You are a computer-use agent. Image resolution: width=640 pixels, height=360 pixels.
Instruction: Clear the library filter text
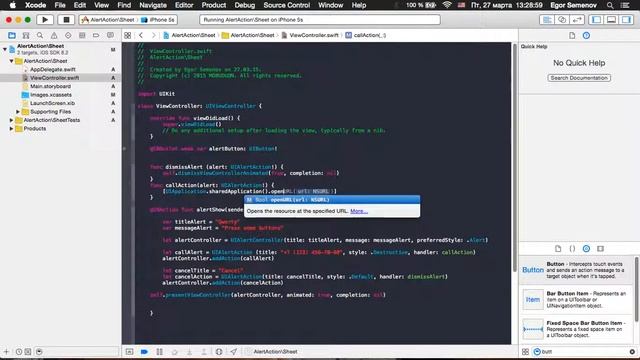pyautogui.click(x=632, y=351)
